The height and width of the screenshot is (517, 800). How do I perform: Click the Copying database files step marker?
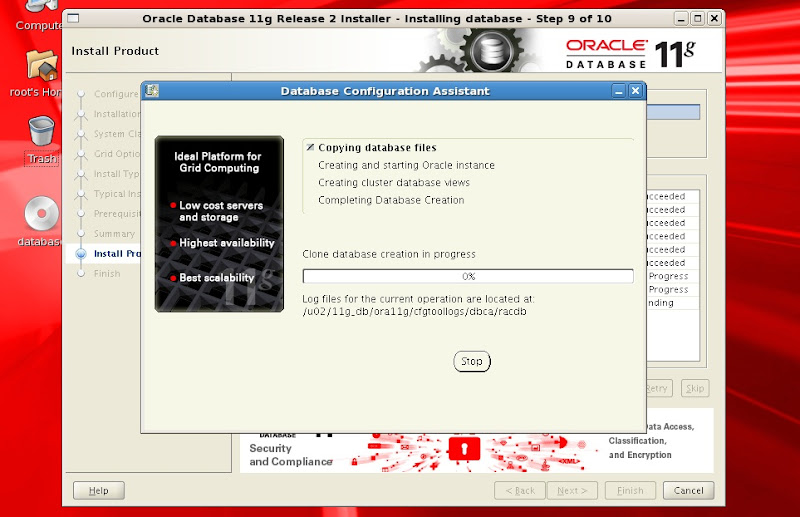pos(310,147)
